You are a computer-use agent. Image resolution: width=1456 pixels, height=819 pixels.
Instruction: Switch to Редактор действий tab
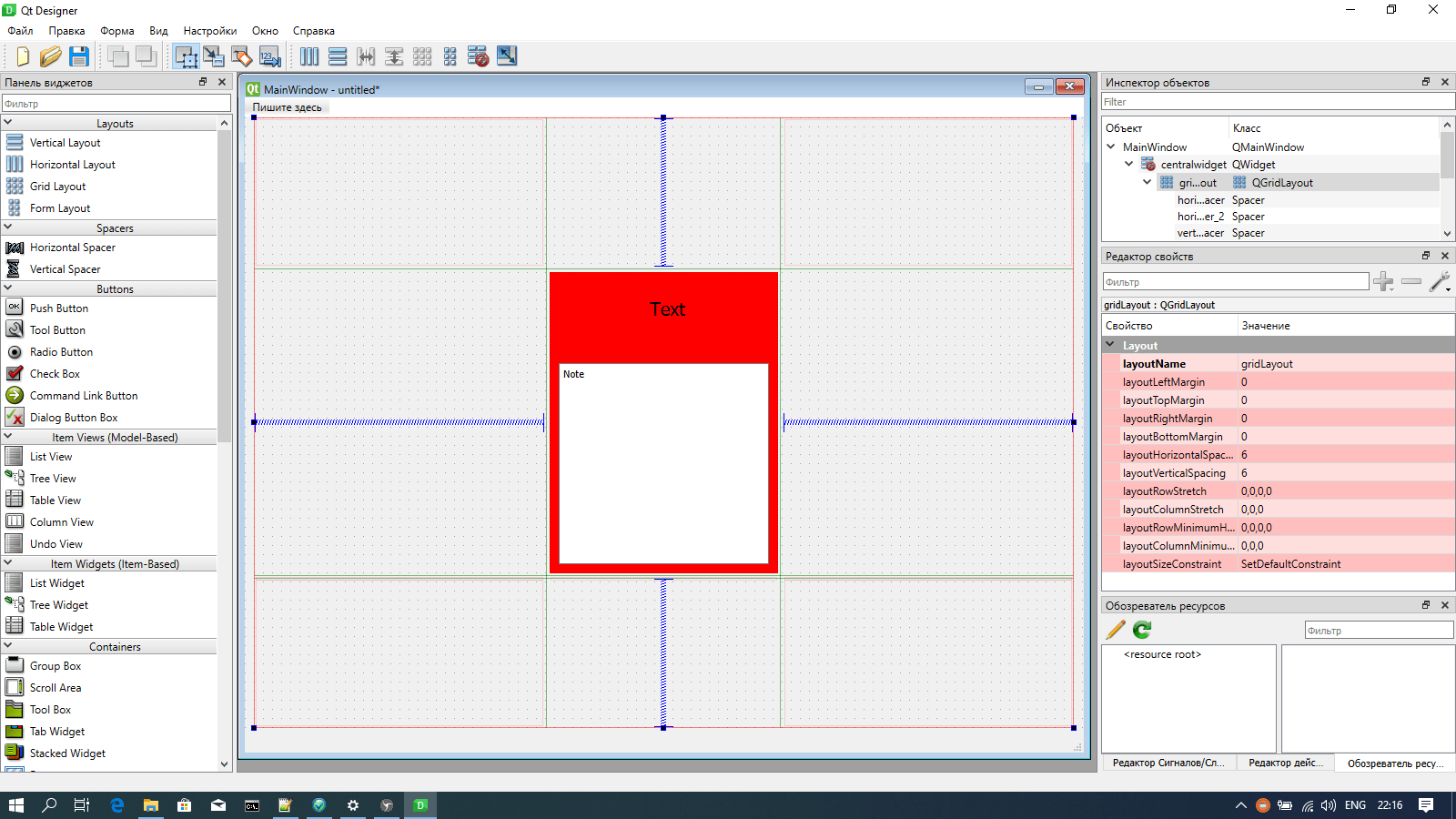(x=1284, y=763)
